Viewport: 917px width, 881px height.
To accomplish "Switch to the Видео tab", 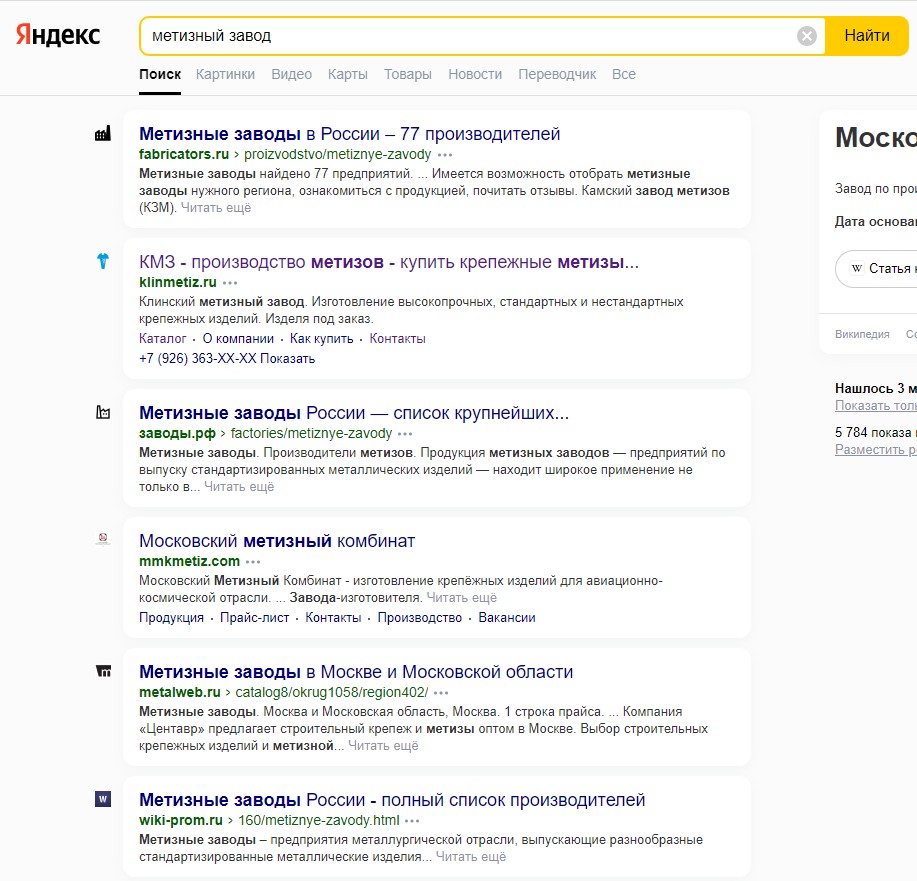I will click(291, 75).
